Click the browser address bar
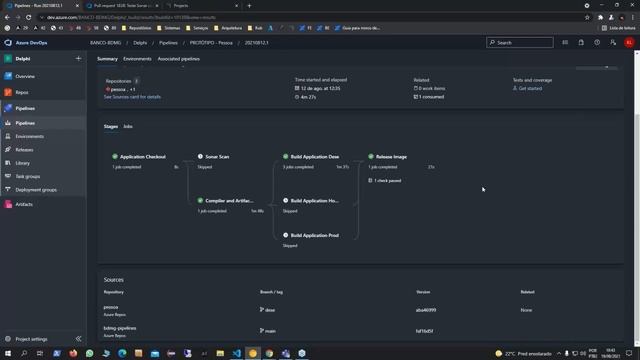Image resolution: width=640 pixels, height=360 pixels. (310, 18)
